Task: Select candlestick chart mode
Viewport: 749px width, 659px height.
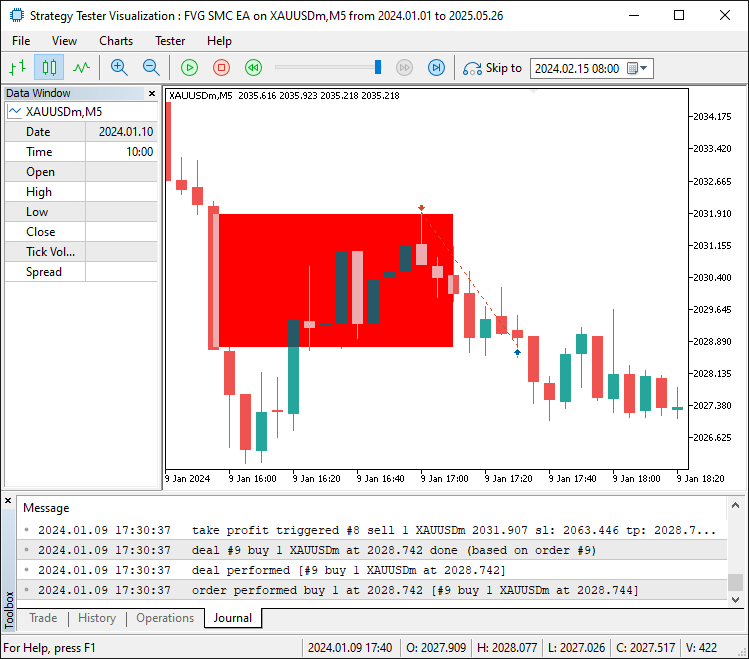Action: (49, 67)
